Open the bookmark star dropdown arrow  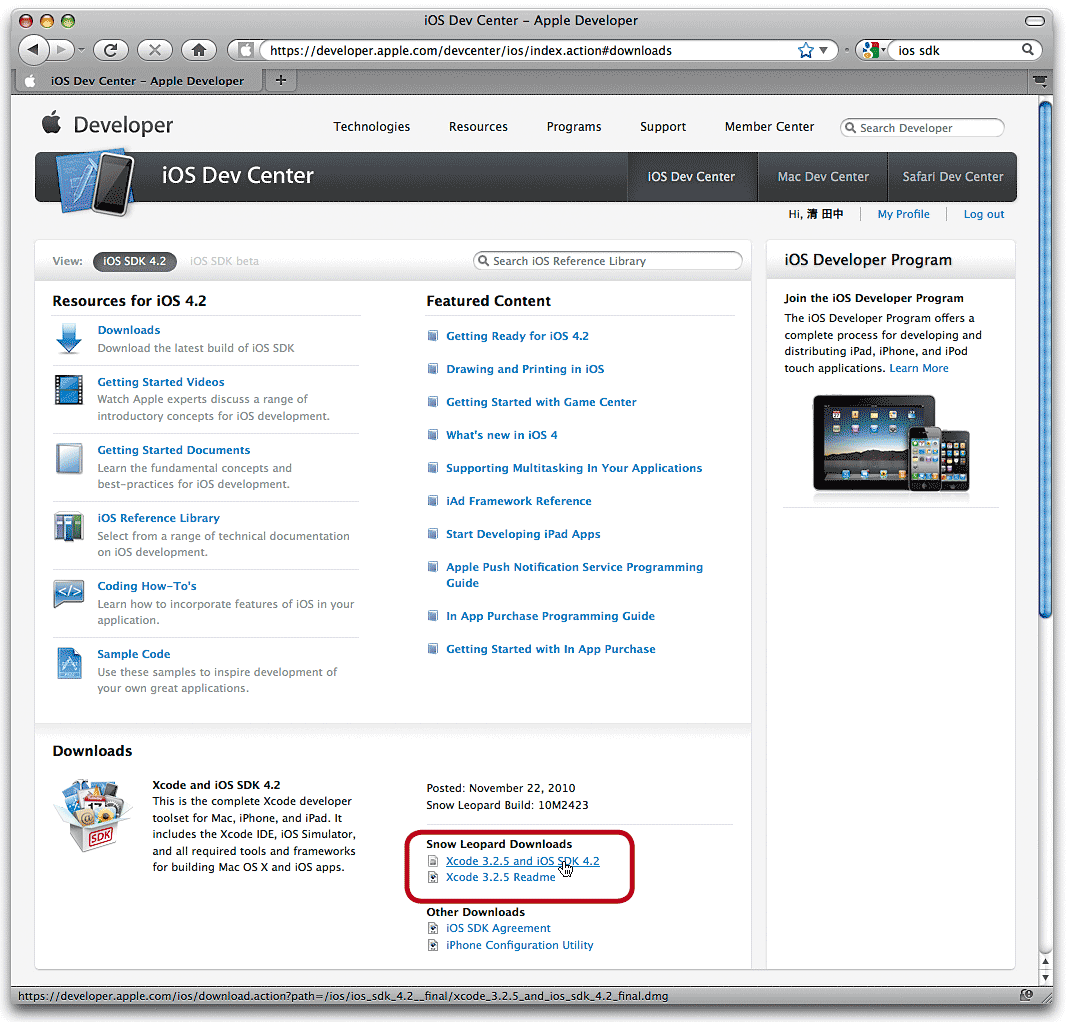tap(824, 50)
